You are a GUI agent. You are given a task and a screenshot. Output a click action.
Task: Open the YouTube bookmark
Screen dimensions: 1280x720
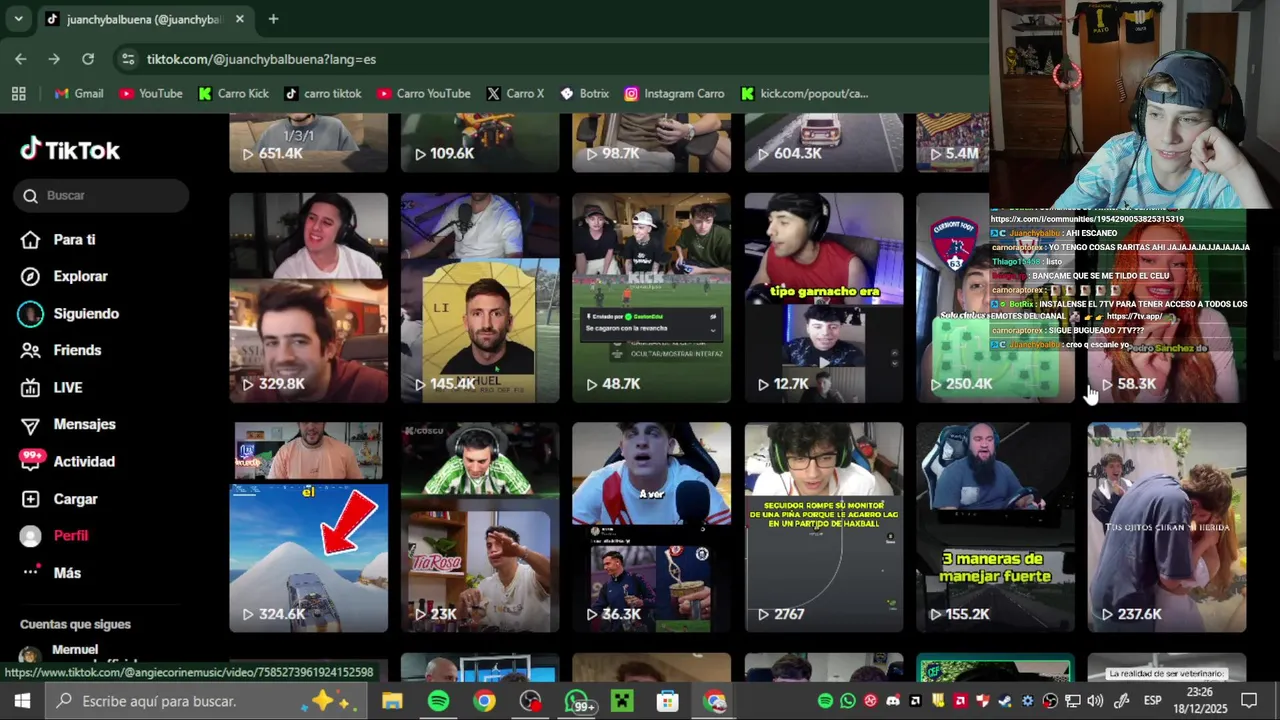[151, 94]
